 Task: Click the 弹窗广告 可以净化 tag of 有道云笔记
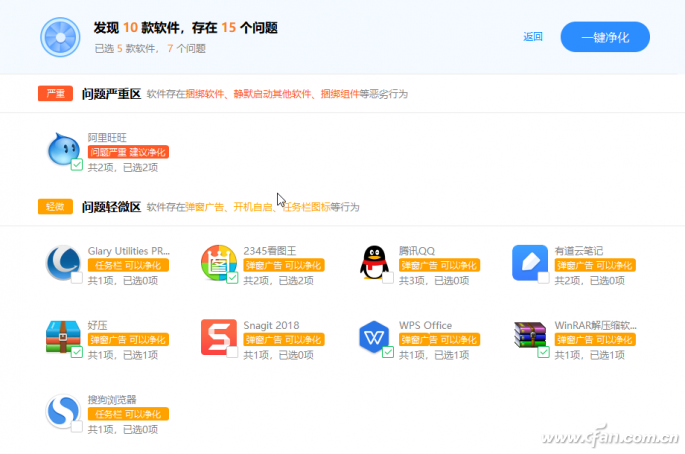point(595,265)
